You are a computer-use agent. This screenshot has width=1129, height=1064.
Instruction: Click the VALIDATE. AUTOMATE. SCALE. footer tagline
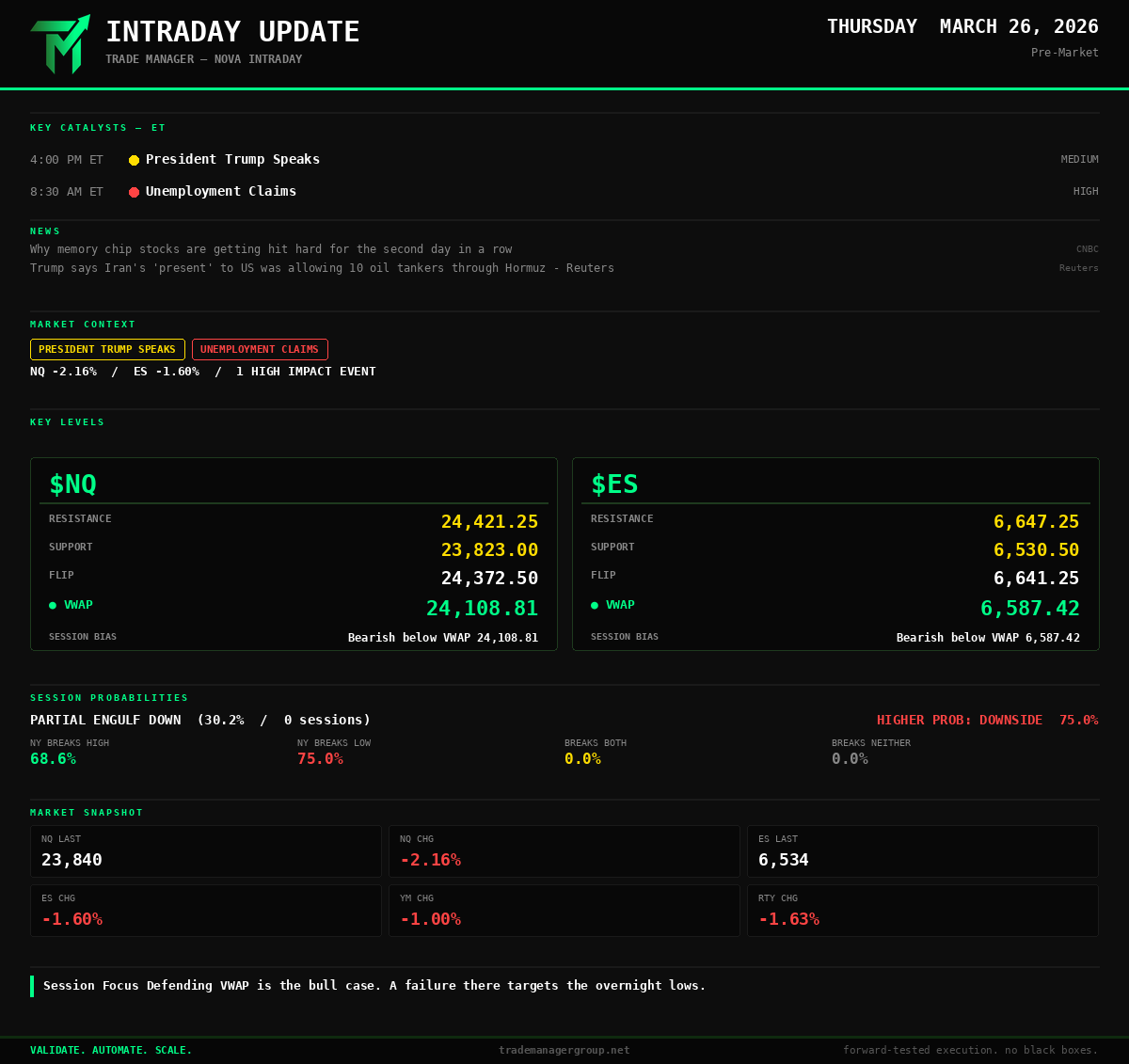point(111,1050)
